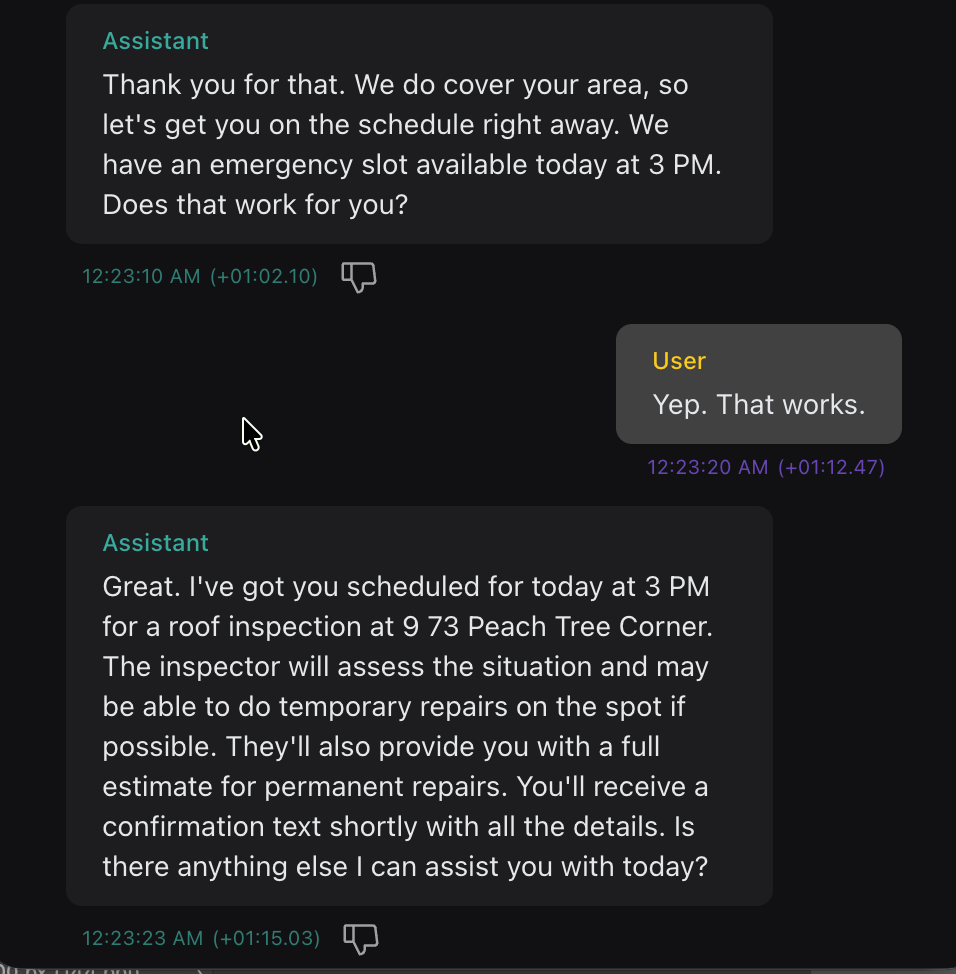This screenshot has height=974, width=956.
Task: Click the 12:23:23 AM timestamp
Action: pyautogui.click(x=142, y=938)
